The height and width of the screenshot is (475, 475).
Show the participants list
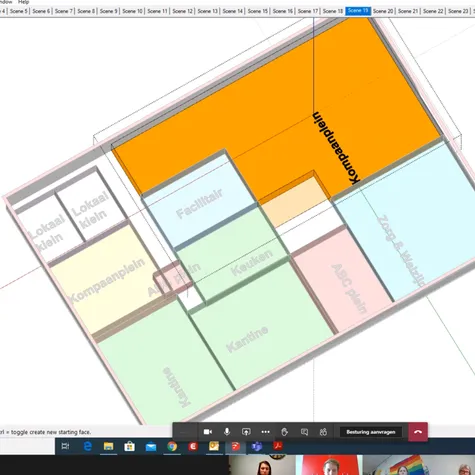pos(323,432)
